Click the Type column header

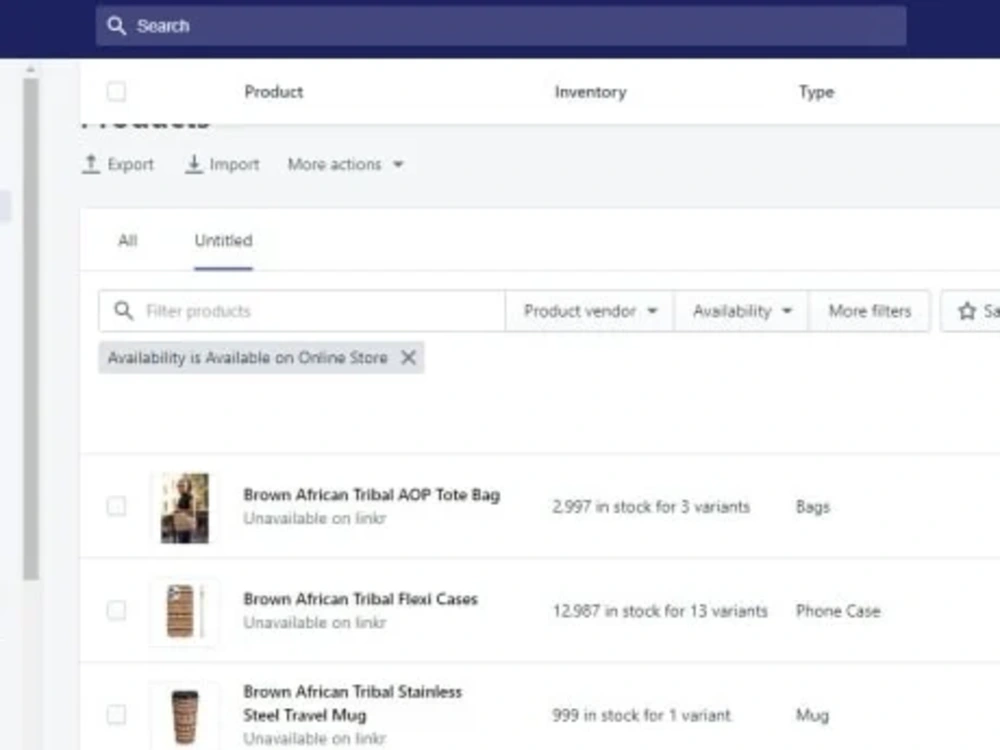coord(816,92)
